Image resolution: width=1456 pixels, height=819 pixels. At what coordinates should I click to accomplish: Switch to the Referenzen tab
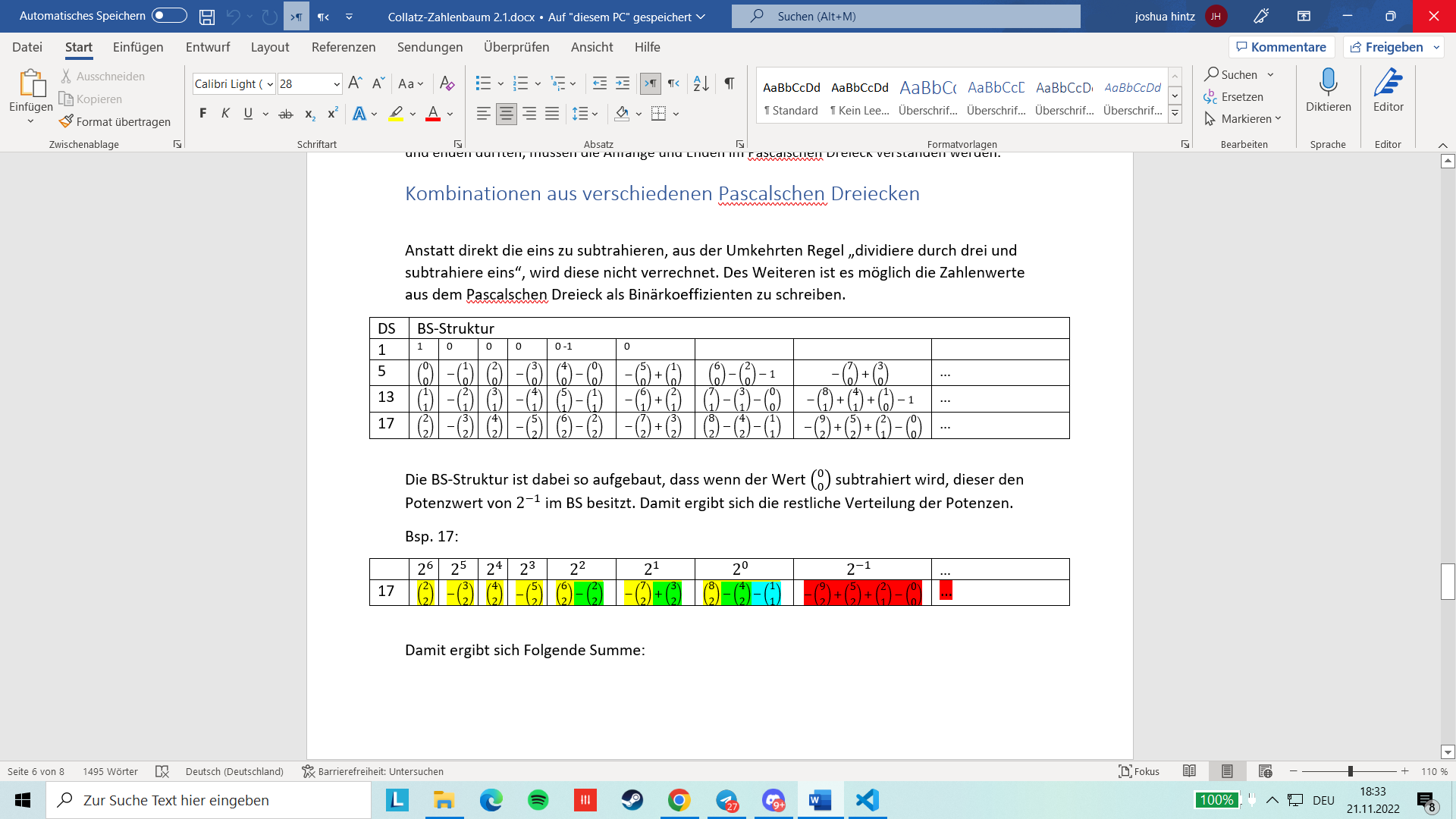click(344, 47)
